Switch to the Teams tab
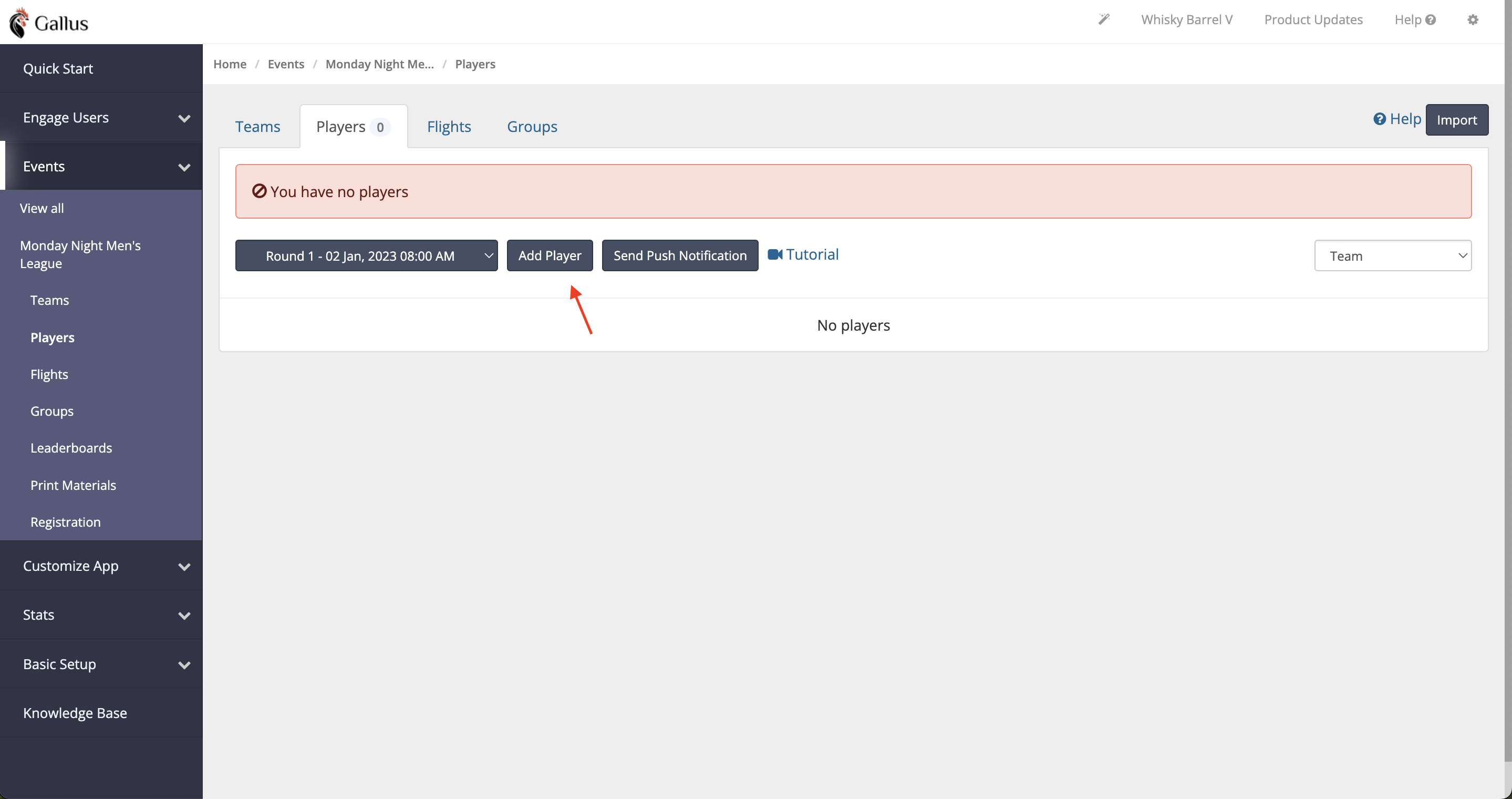This screenshot has width=1512, height=799. tap(257, 126)
